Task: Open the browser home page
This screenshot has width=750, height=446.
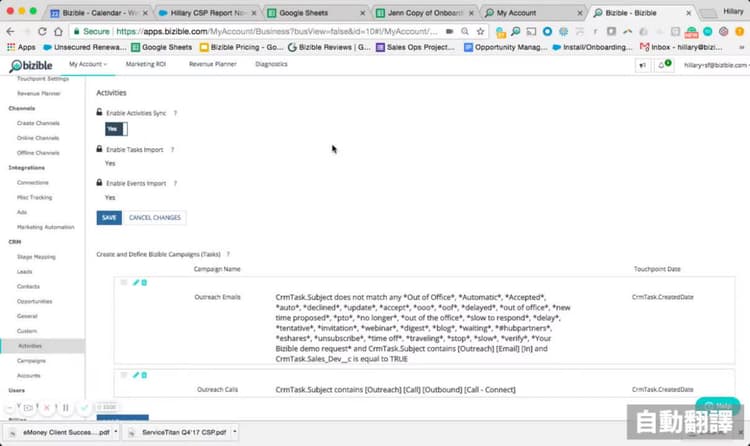Action: 58,32
